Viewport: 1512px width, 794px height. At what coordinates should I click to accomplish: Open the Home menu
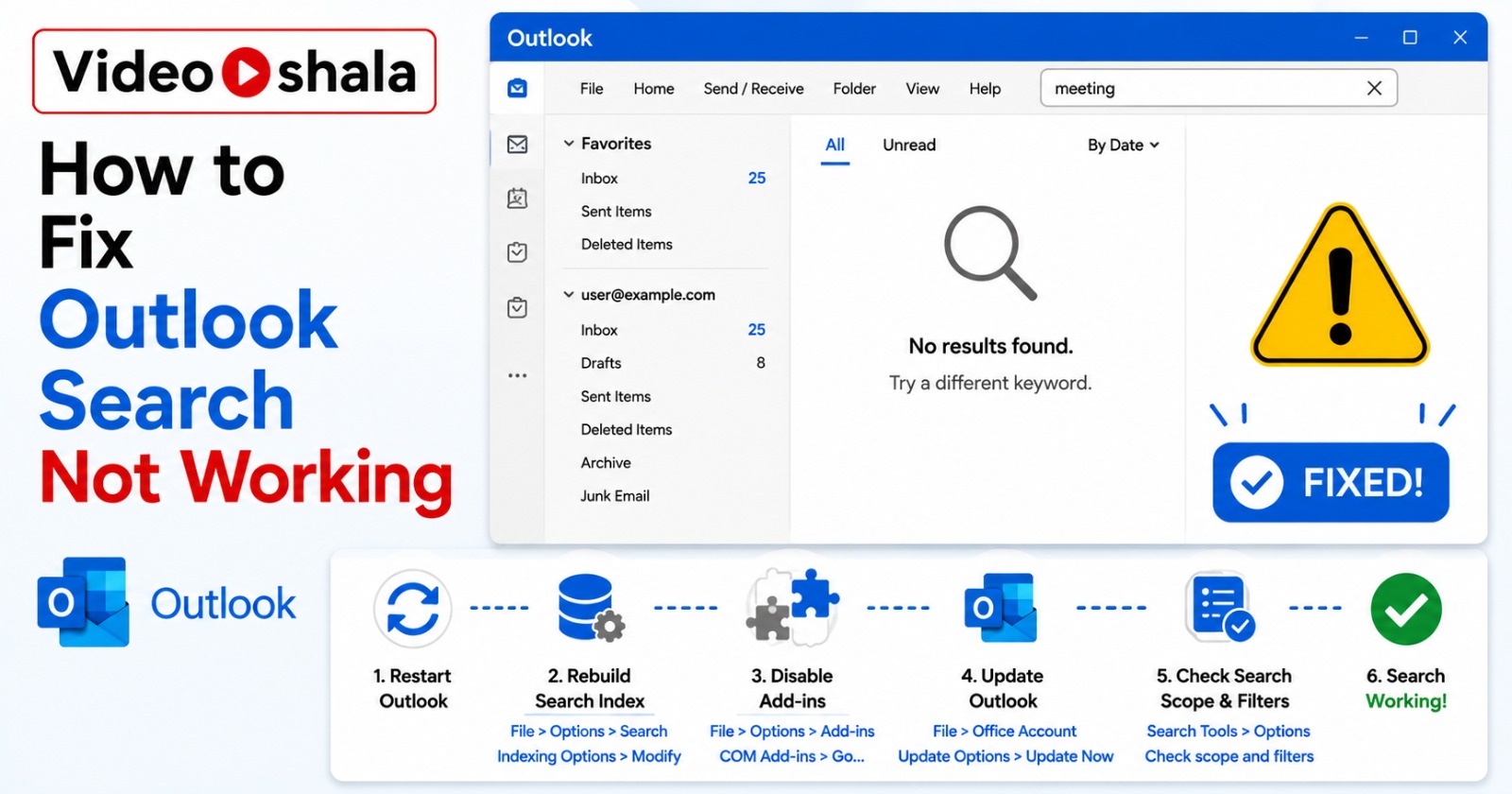point(654,89)
